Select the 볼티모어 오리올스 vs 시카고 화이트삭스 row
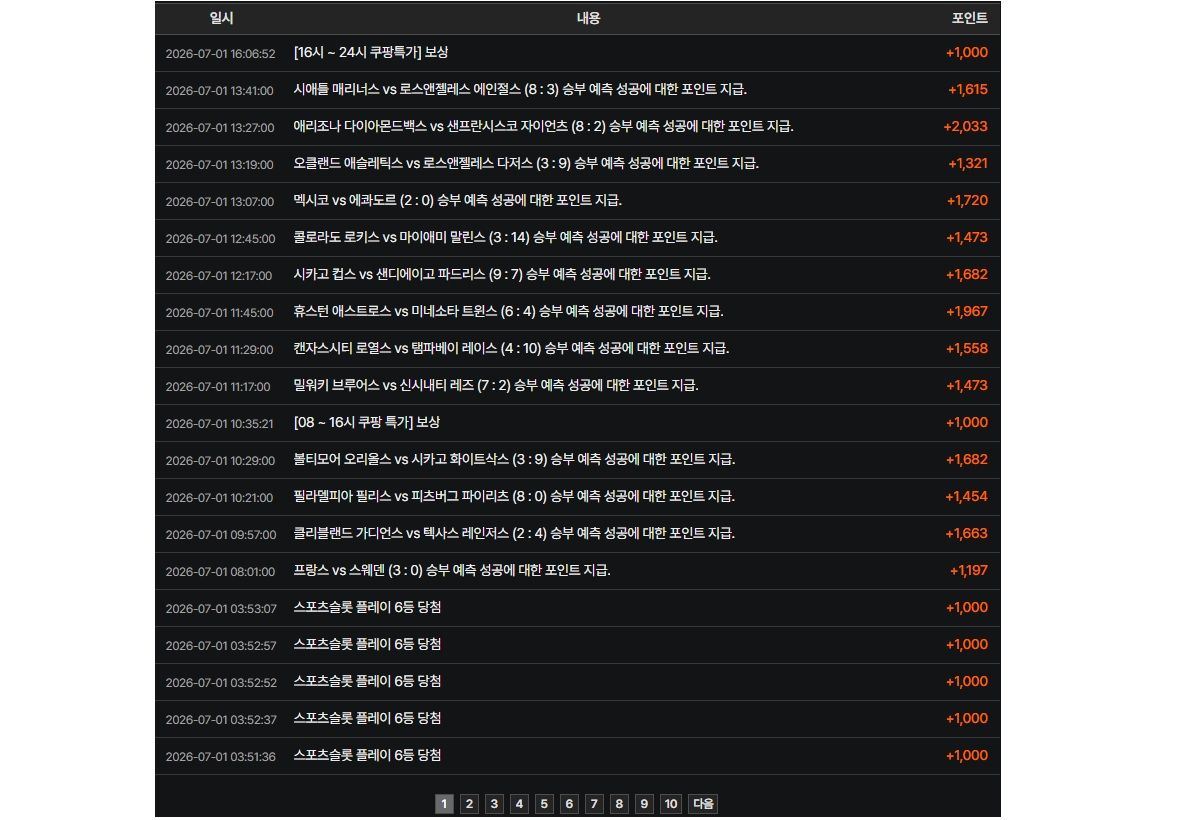This screenshot has width=1178, height=820. (578, 460)
